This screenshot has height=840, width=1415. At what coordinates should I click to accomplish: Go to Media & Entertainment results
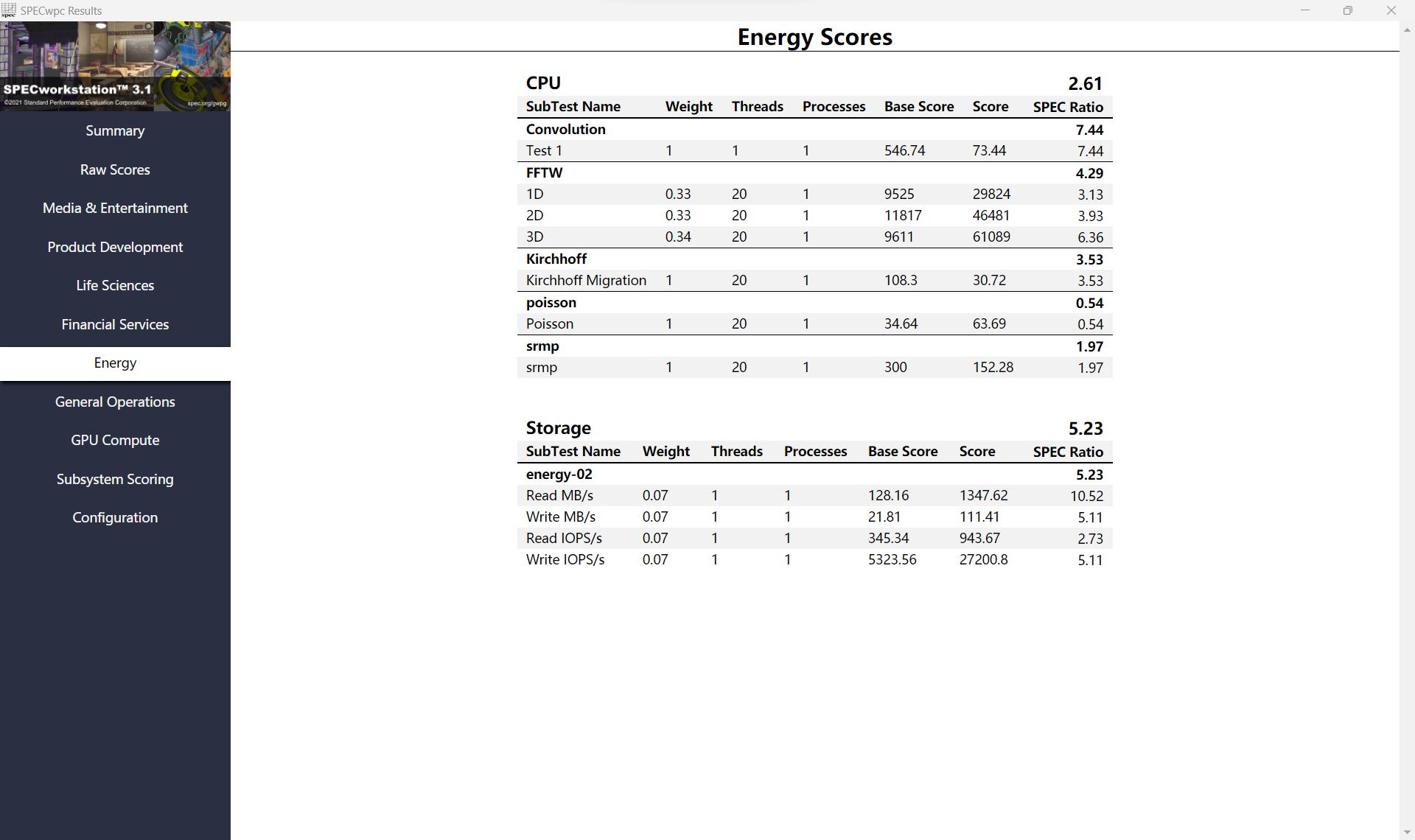pyautogui.click(x=115, y=209)
